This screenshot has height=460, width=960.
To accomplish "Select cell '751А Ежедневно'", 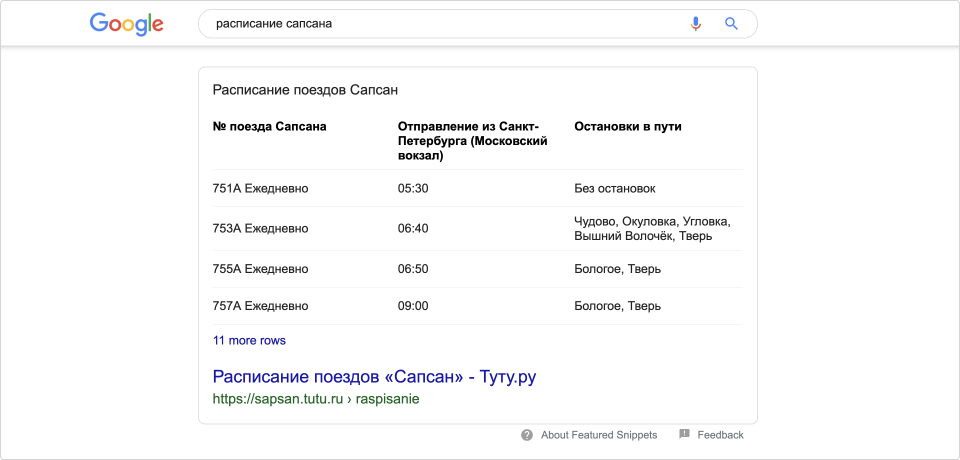I will (260, 189).
